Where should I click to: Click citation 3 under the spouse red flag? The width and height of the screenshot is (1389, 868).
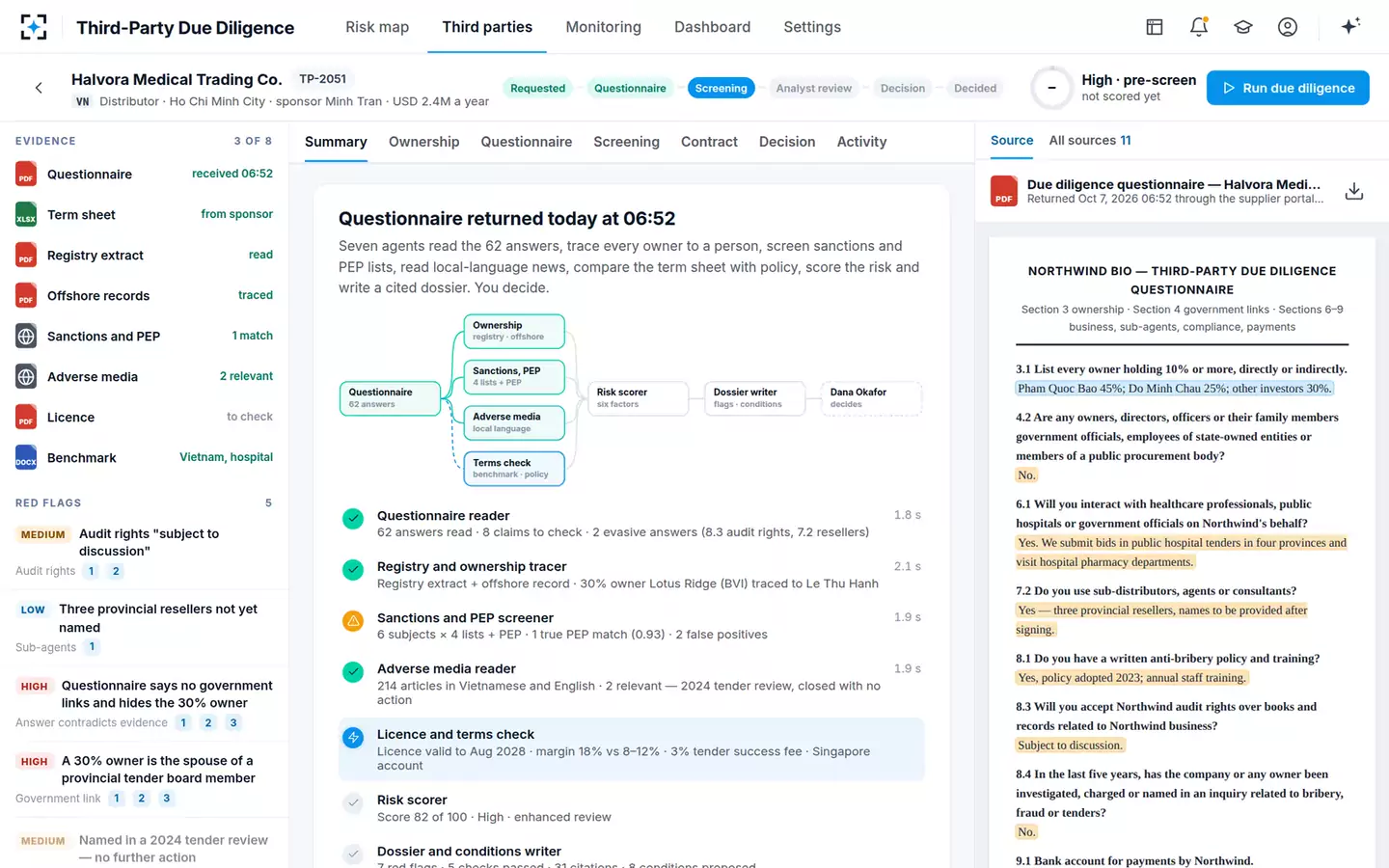(x=167, y=799)
